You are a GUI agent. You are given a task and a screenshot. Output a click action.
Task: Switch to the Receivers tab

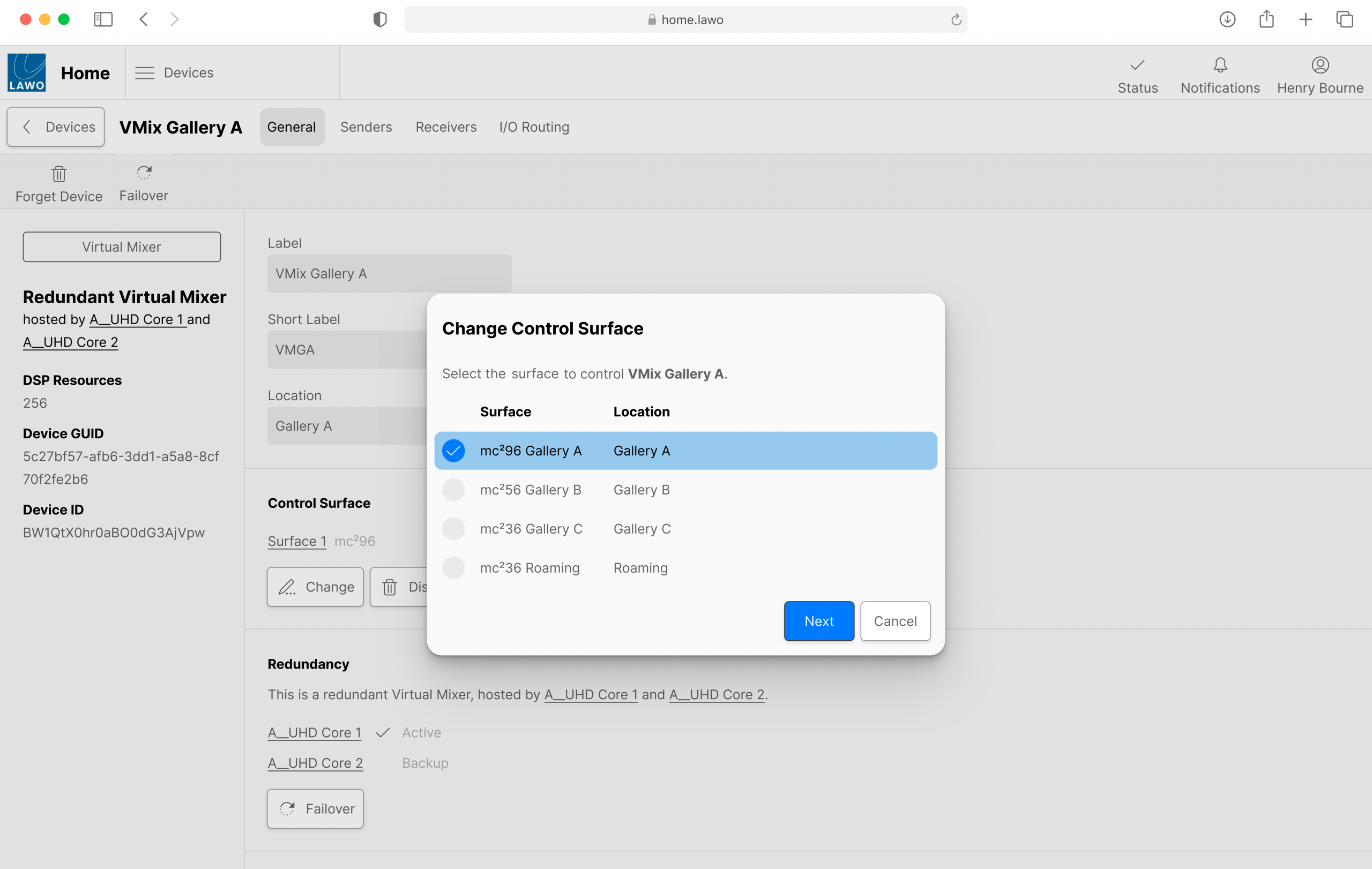pyautogui.click(x=445, y=127)
